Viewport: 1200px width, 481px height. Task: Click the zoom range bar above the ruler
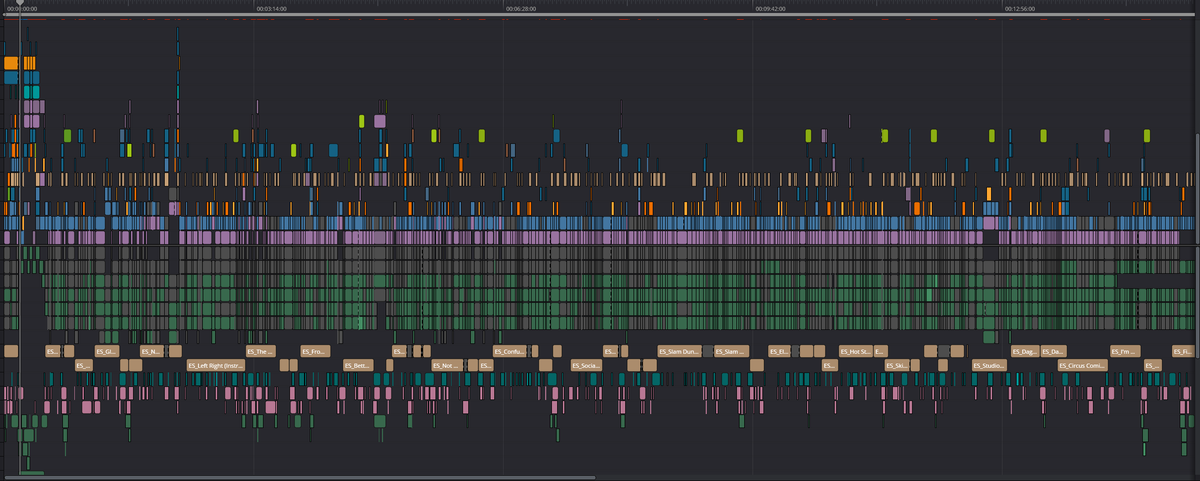pos(600,16)
